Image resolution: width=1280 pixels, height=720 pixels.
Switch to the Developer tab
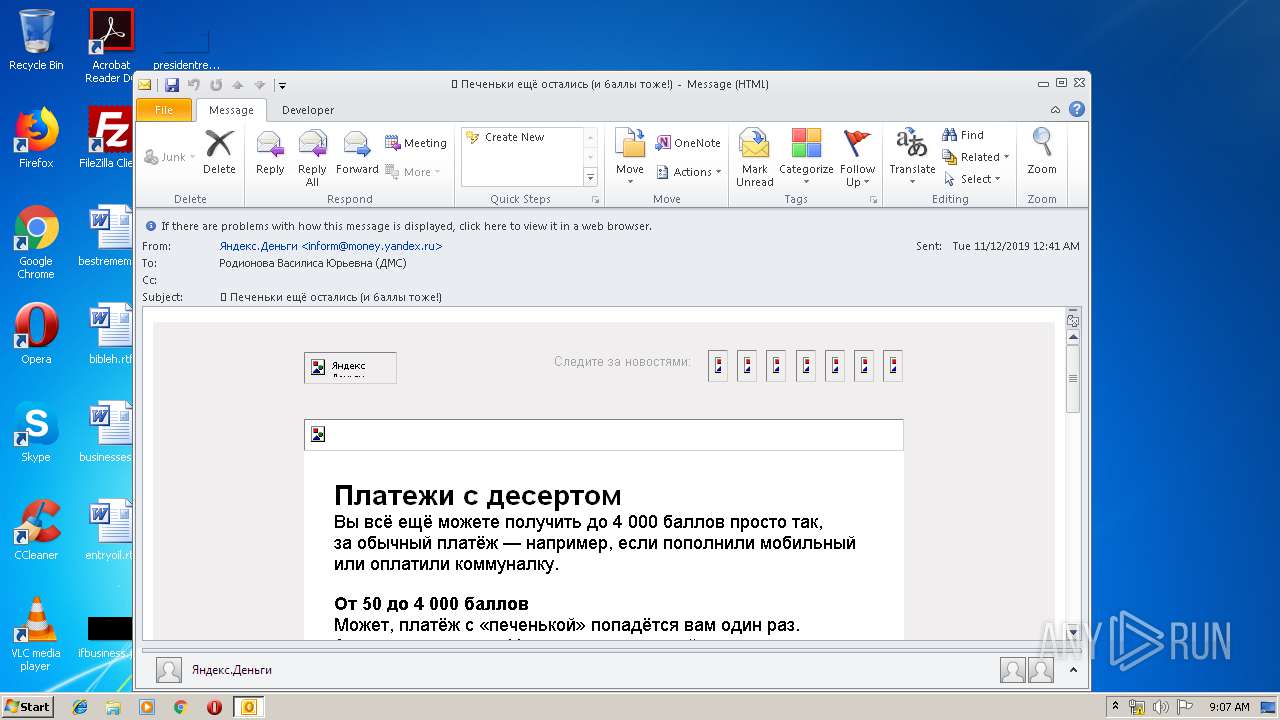coord(308,110)
